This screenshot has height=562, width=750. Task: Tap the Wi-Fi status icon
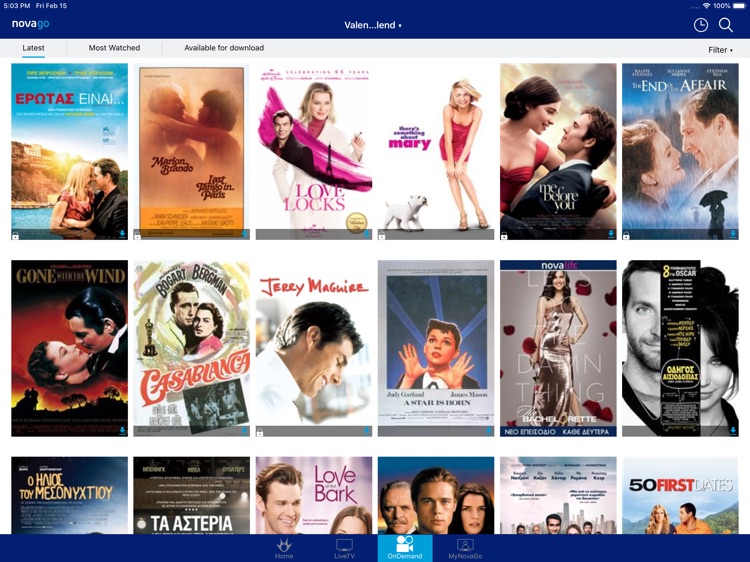706,6
